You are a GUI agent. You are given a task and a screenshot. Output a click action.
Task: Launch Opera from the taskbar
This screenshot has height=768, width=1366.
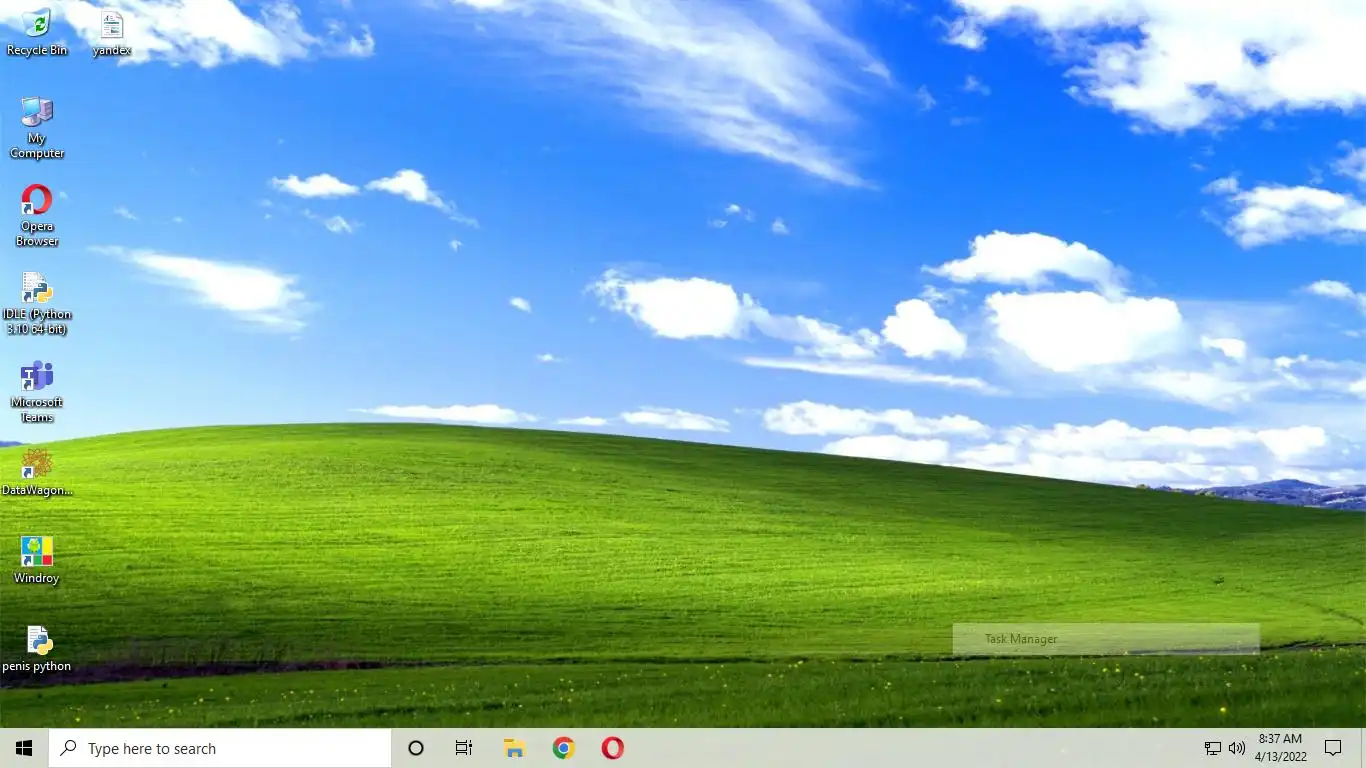[x=613, y=748]
